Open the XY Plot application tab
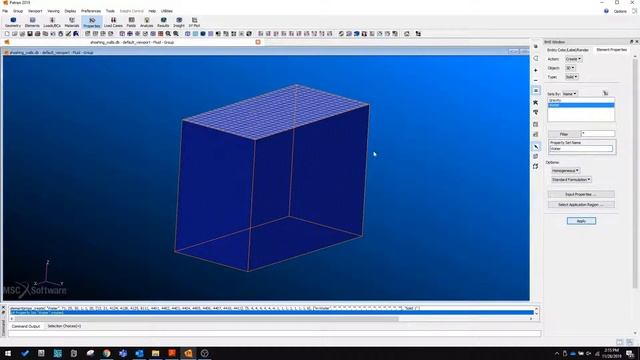The image size is (640, 360). click(194, 22)
